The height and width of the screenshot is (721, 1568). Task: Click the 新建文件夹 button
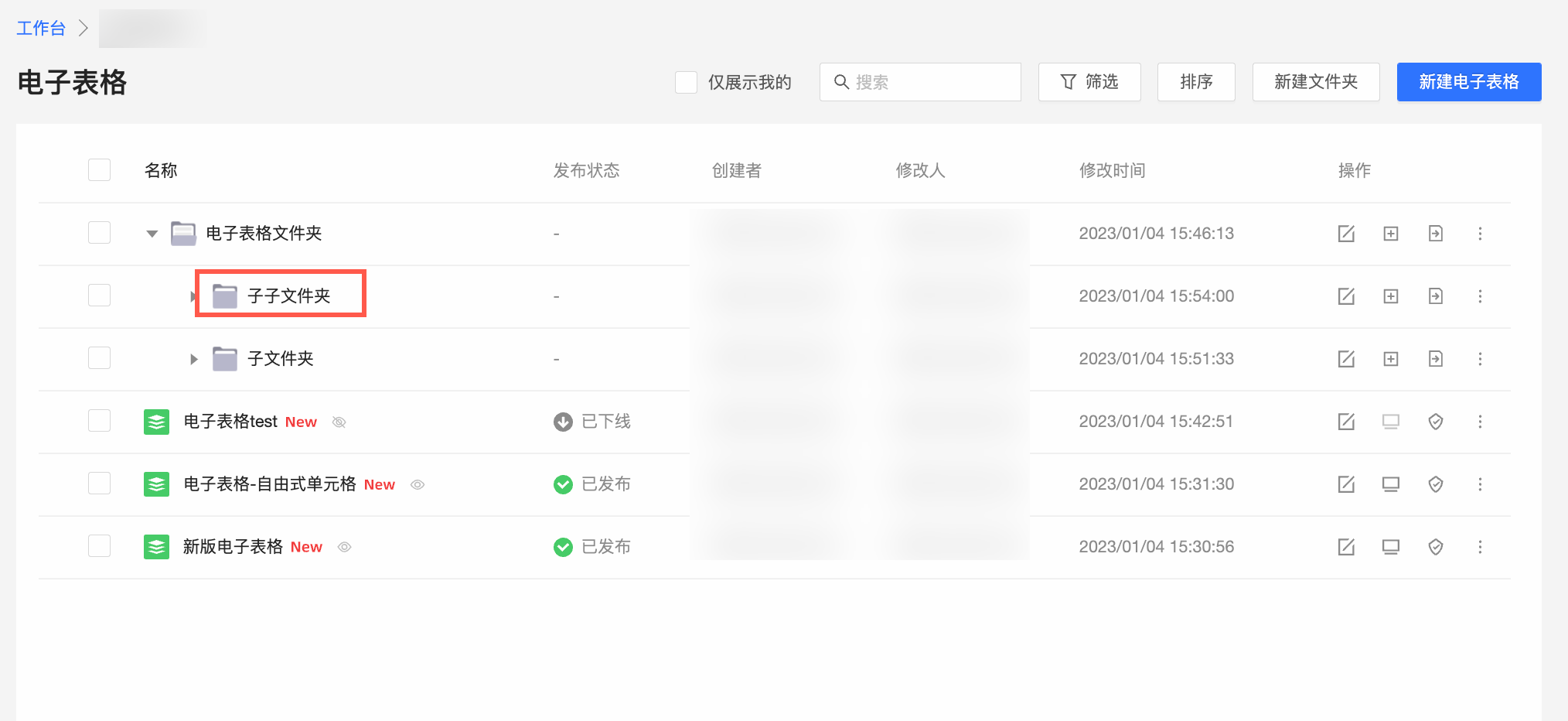[1316, 82]
